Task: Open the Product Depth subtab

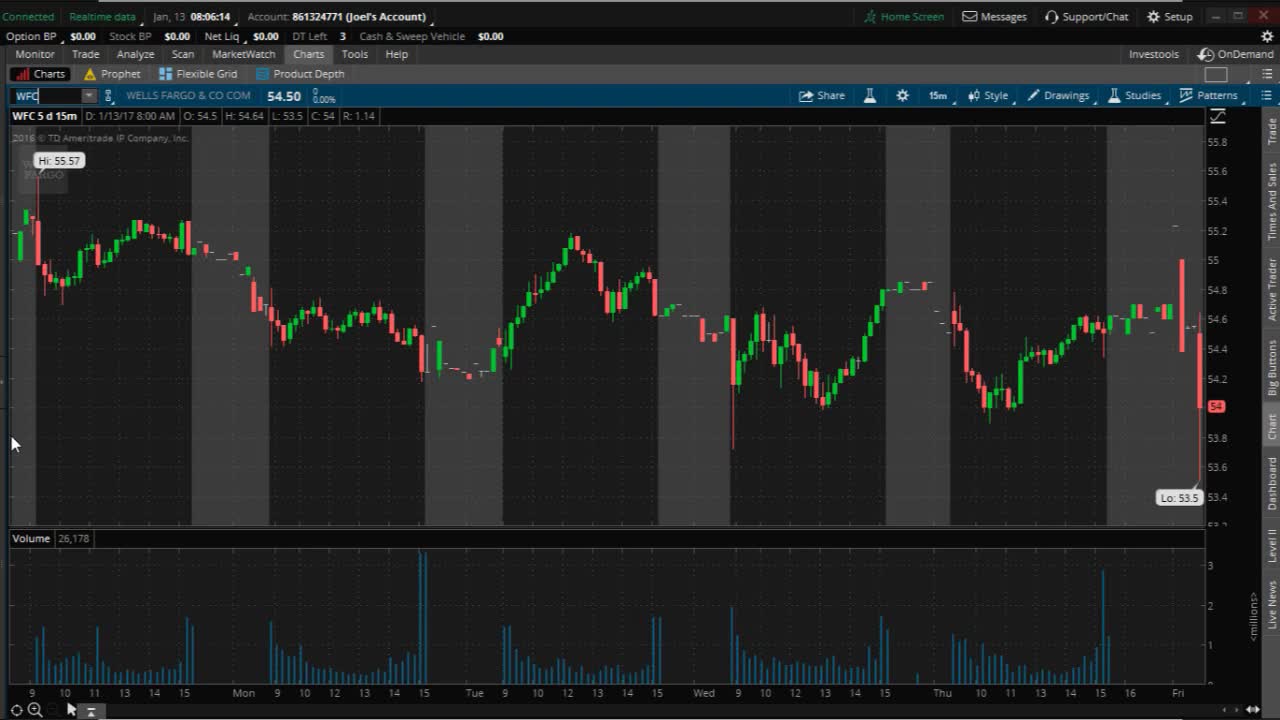Action: click(300, 74)
